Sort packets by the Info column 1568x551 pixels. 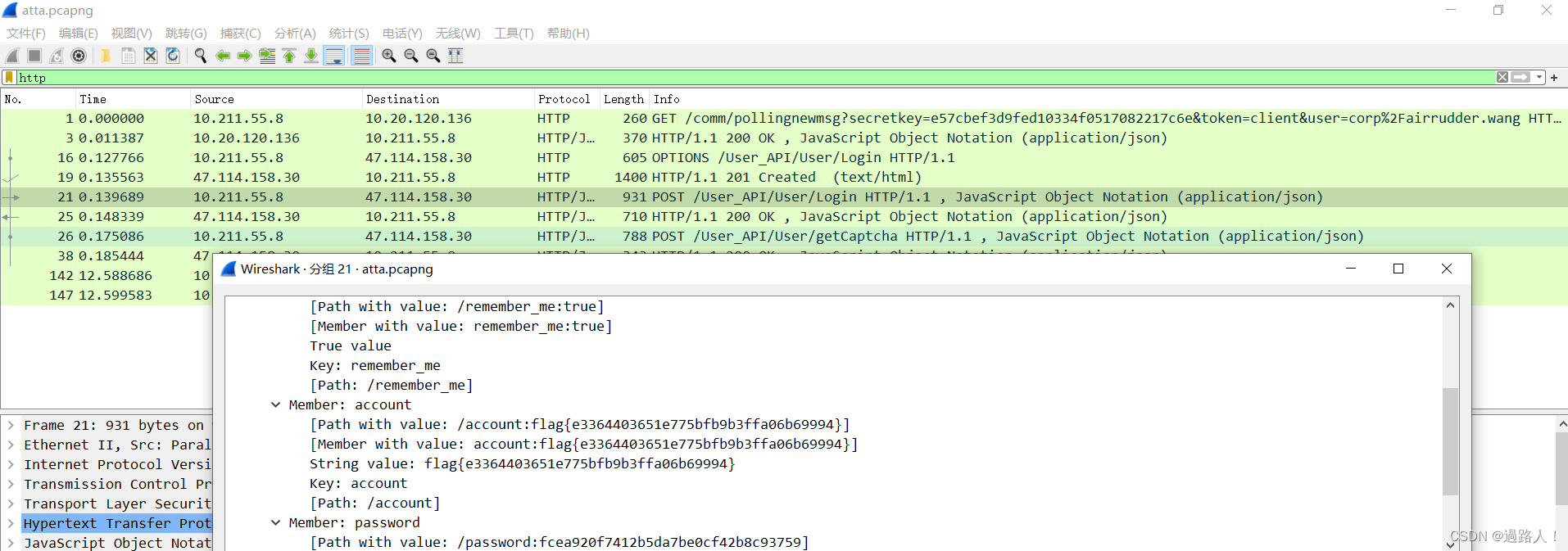pyautogui.click(x=1108, y=99)
